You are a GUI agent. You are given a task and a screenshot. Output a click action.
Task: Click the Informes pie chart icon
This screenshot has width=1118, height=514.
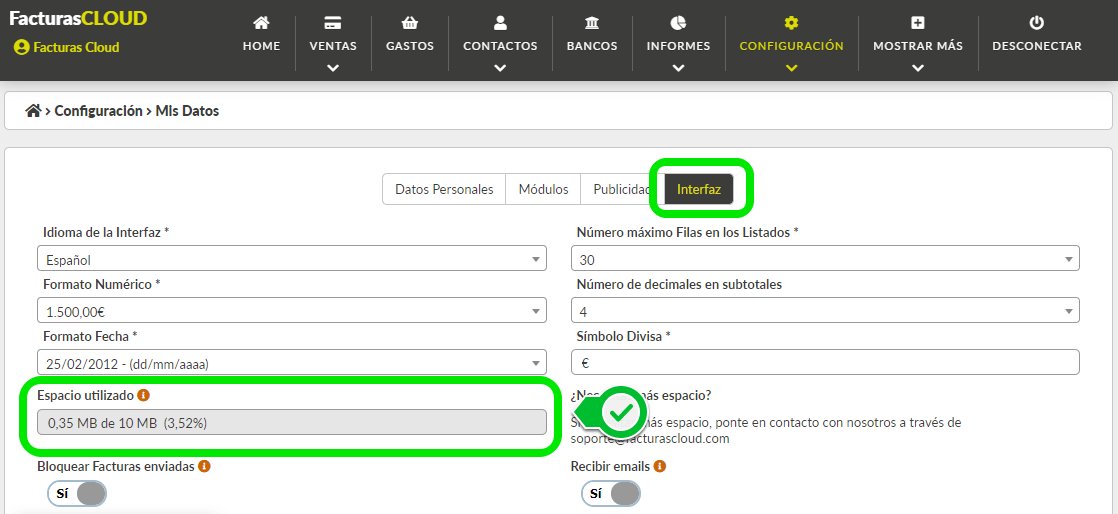coord(678,24)
